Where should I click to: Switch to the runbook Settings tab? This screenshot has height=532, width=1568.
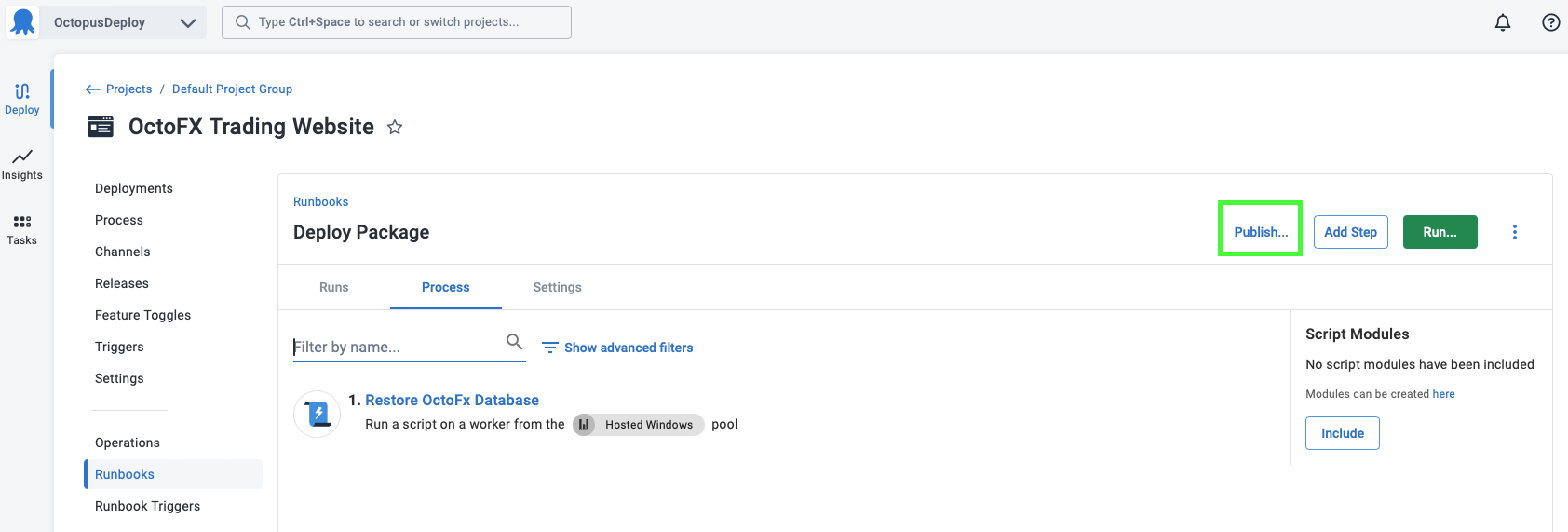(558, 287)
